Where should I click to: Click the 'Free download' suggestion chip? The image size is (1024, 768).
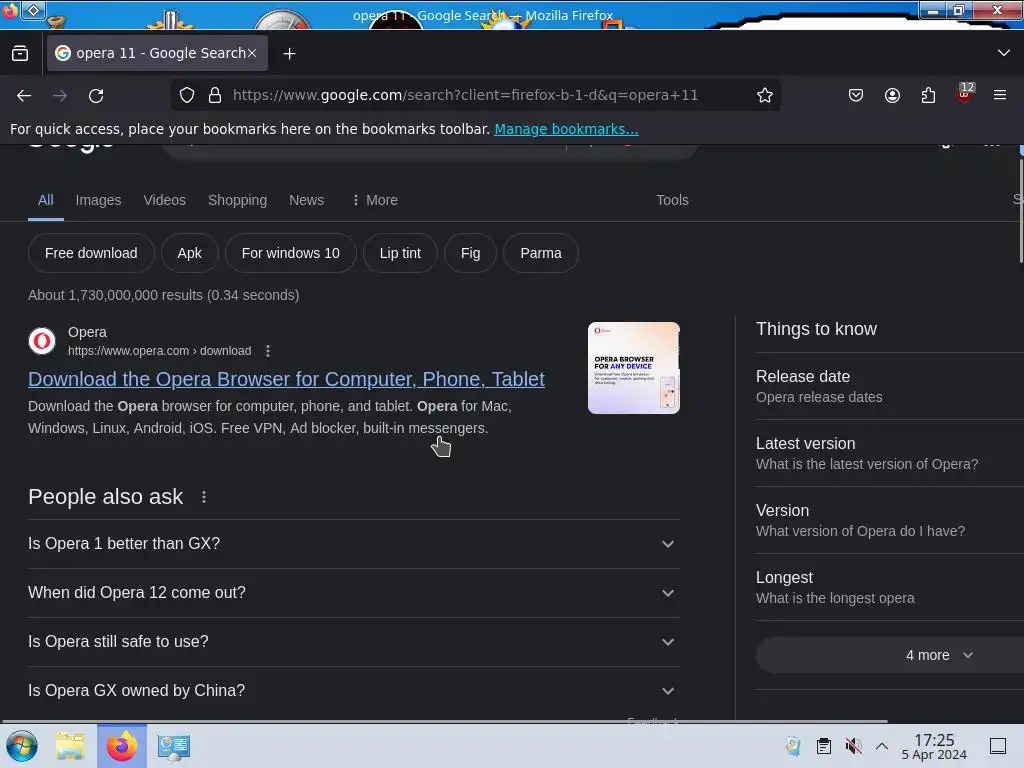(91, 253)
